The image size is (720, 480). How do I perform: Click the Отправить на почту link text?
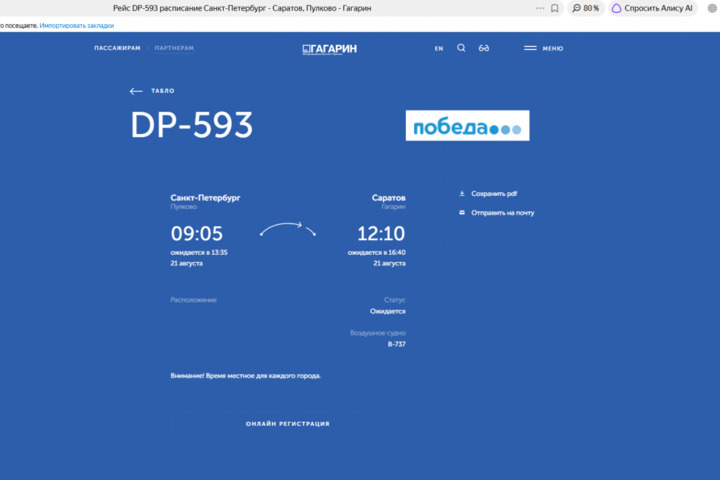click(x=503, y=213)
